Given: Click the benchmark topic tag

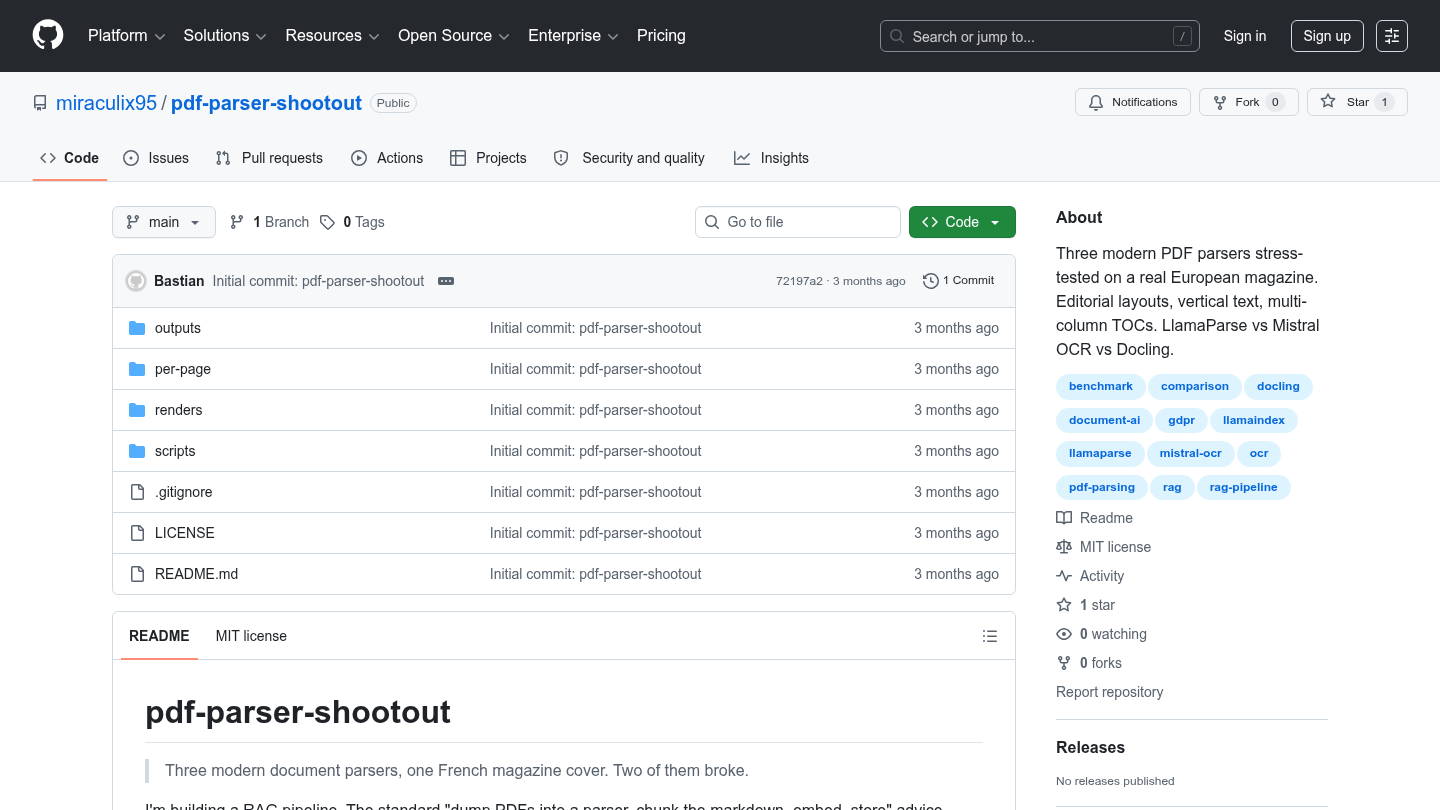Looking at the screenshot, I should [1101, 386].
